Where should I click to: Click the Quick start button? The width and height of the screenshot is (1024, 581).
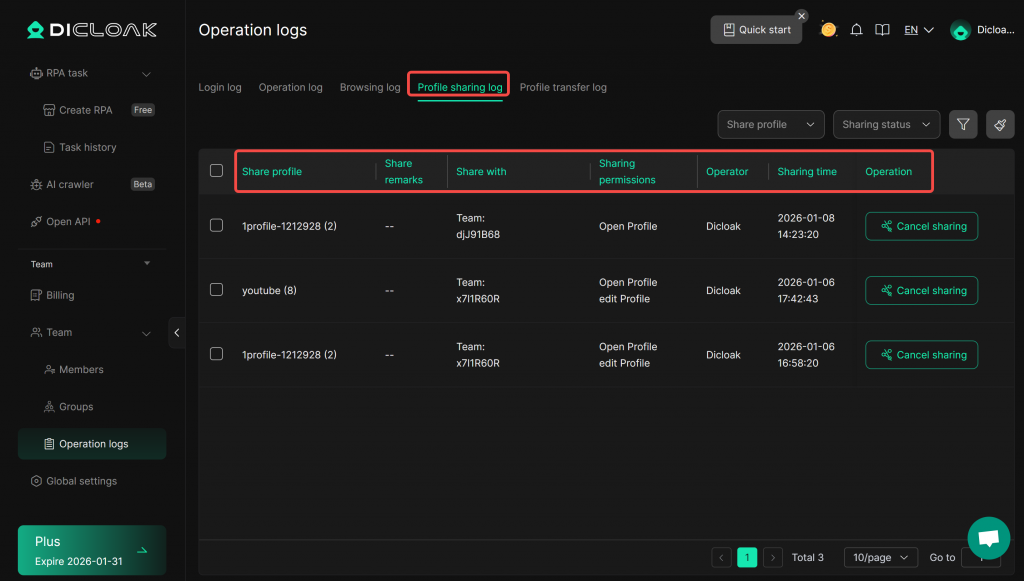click(756, 30)
